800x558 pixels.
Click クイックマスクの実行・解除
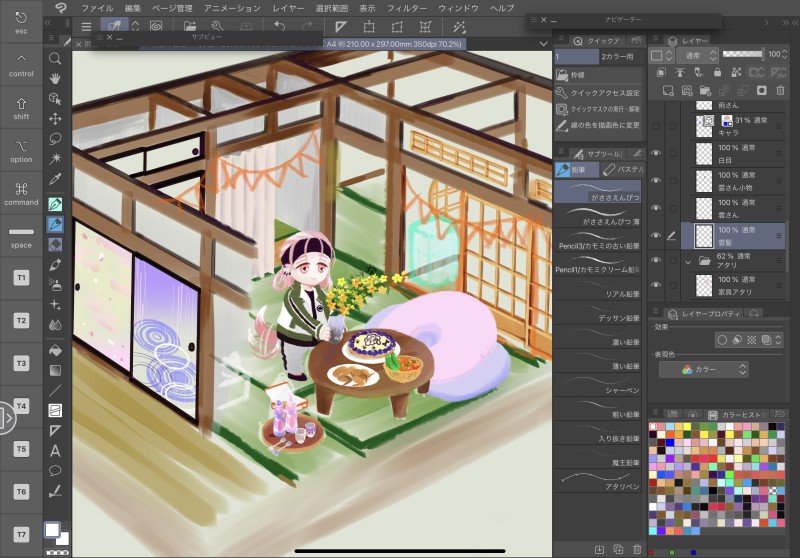point(598,109)
